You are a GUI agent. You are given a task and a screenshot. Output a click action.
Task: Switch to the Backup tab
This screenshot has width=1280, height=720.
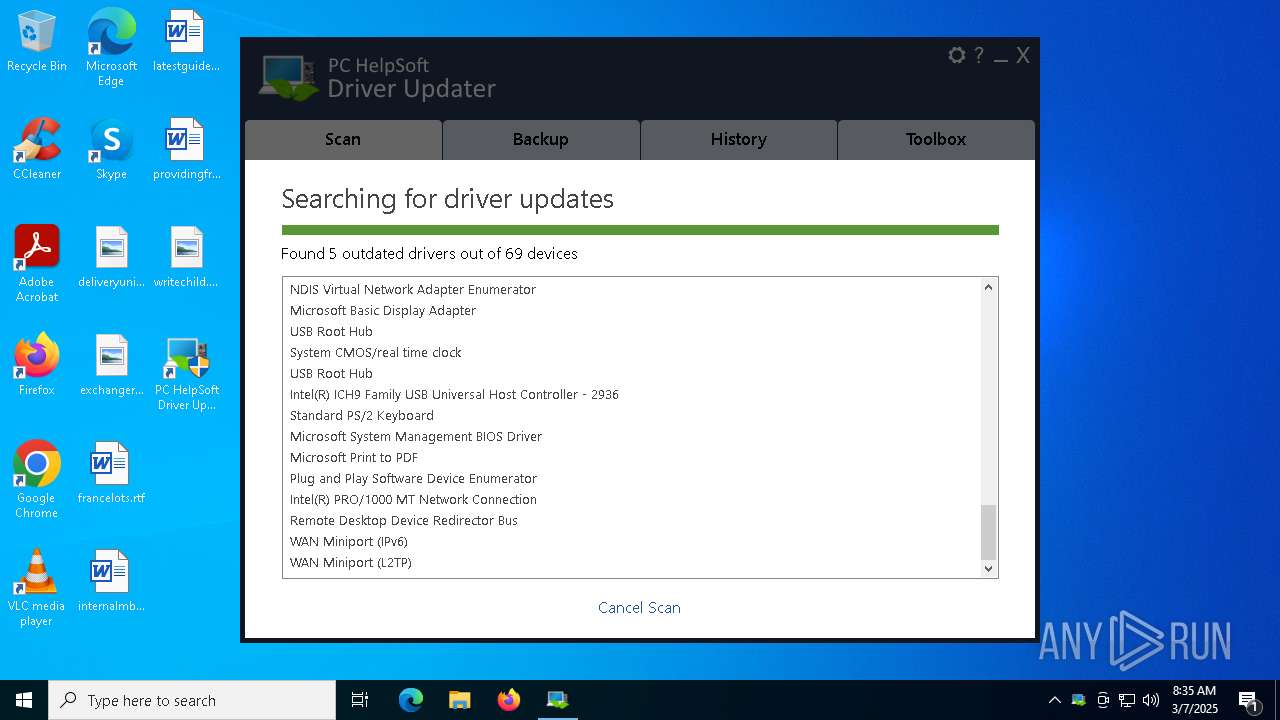click(x=541, y=140)
